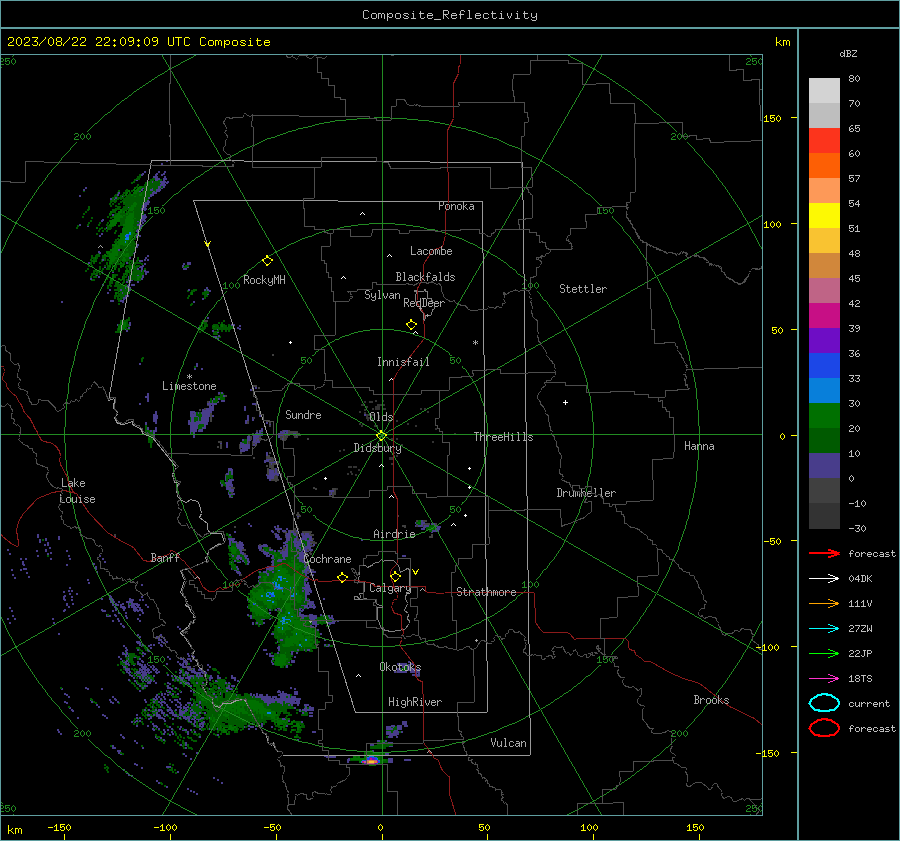Click the orange 111V arrow icon
Viewport: 900px width, 841px height.
coord(824,603)
